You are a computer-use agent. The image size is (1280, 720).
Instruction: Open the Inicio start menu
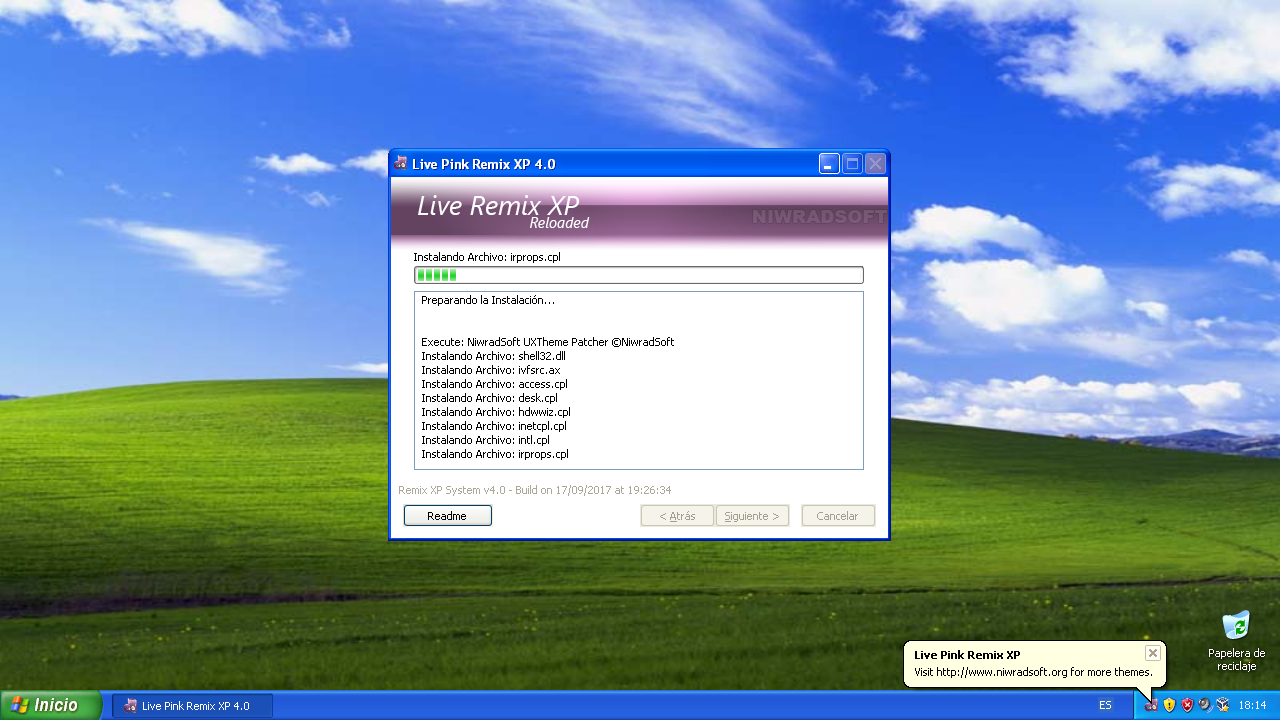coord(50,705)
